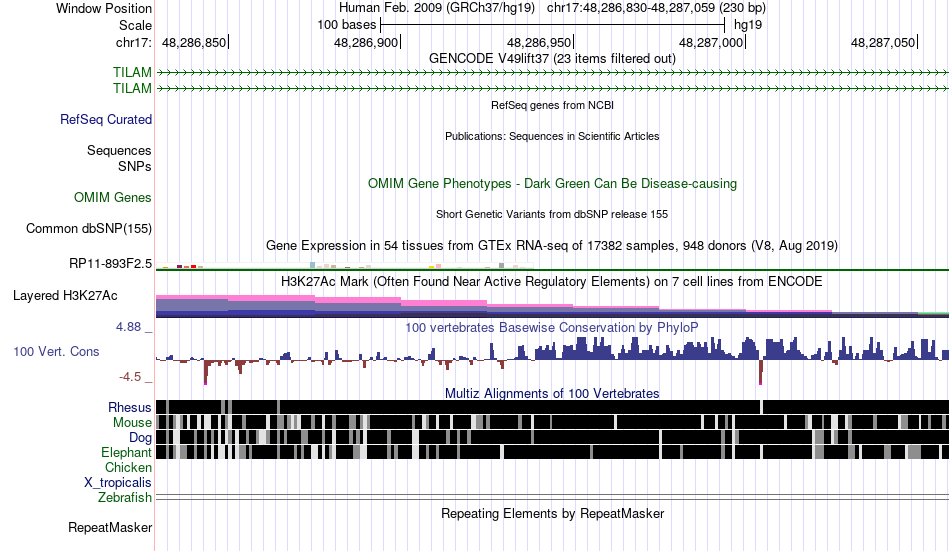The image size is (950, 551).
Task: Open the Layered H3K27Ac track label
Action: click(x=65, y=296)
